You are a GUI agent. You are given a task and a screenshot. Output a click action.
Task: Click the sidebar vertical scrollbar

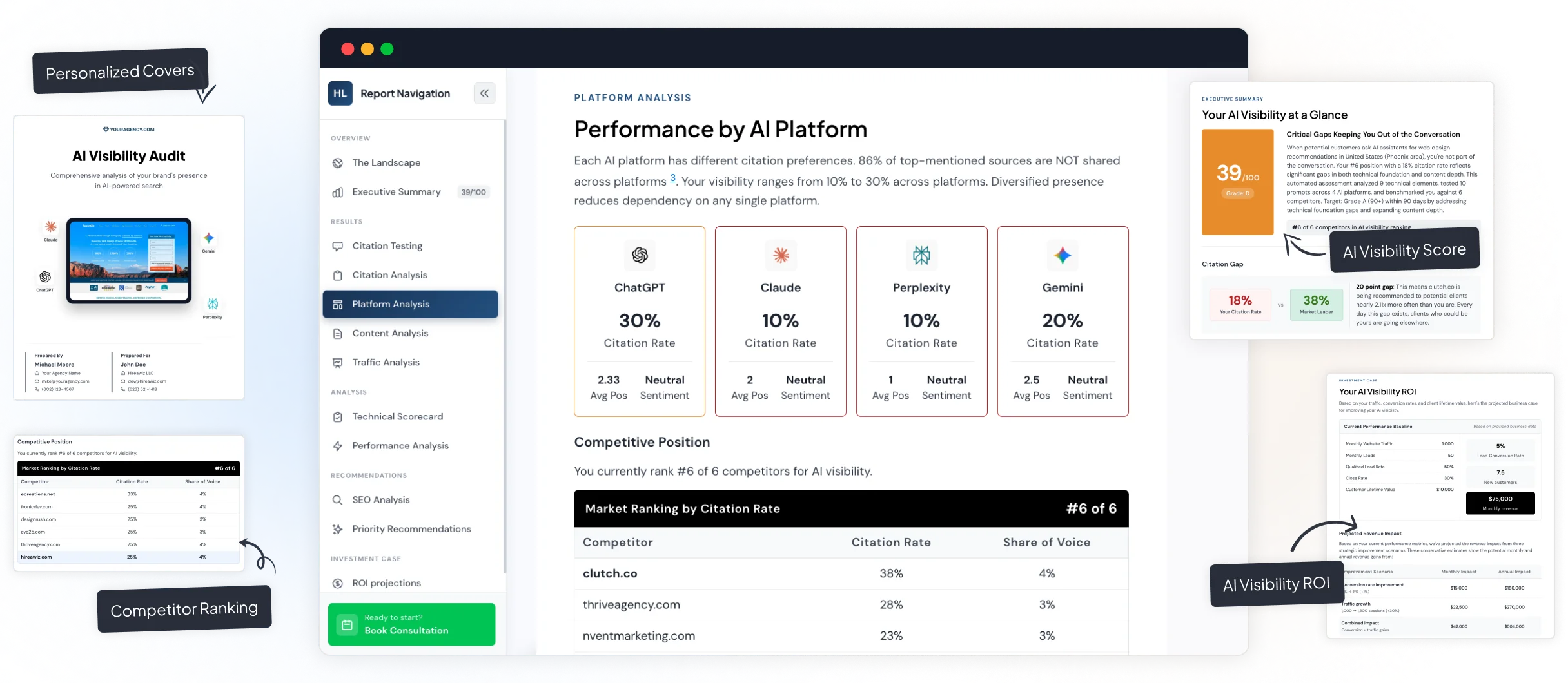click(505, 347)
